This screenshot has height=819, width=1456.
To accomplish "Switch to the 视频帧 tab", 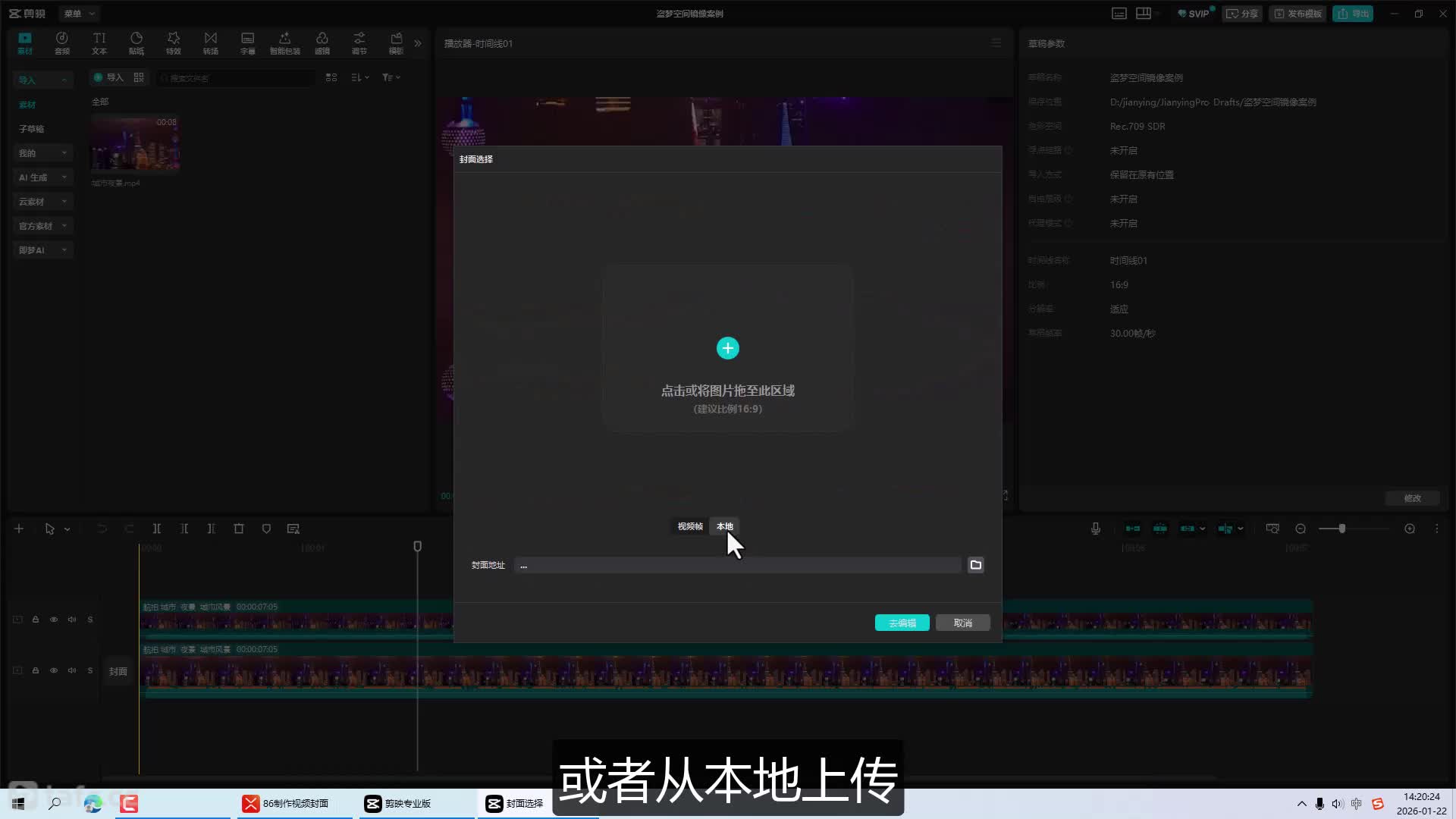I will 689,526.
